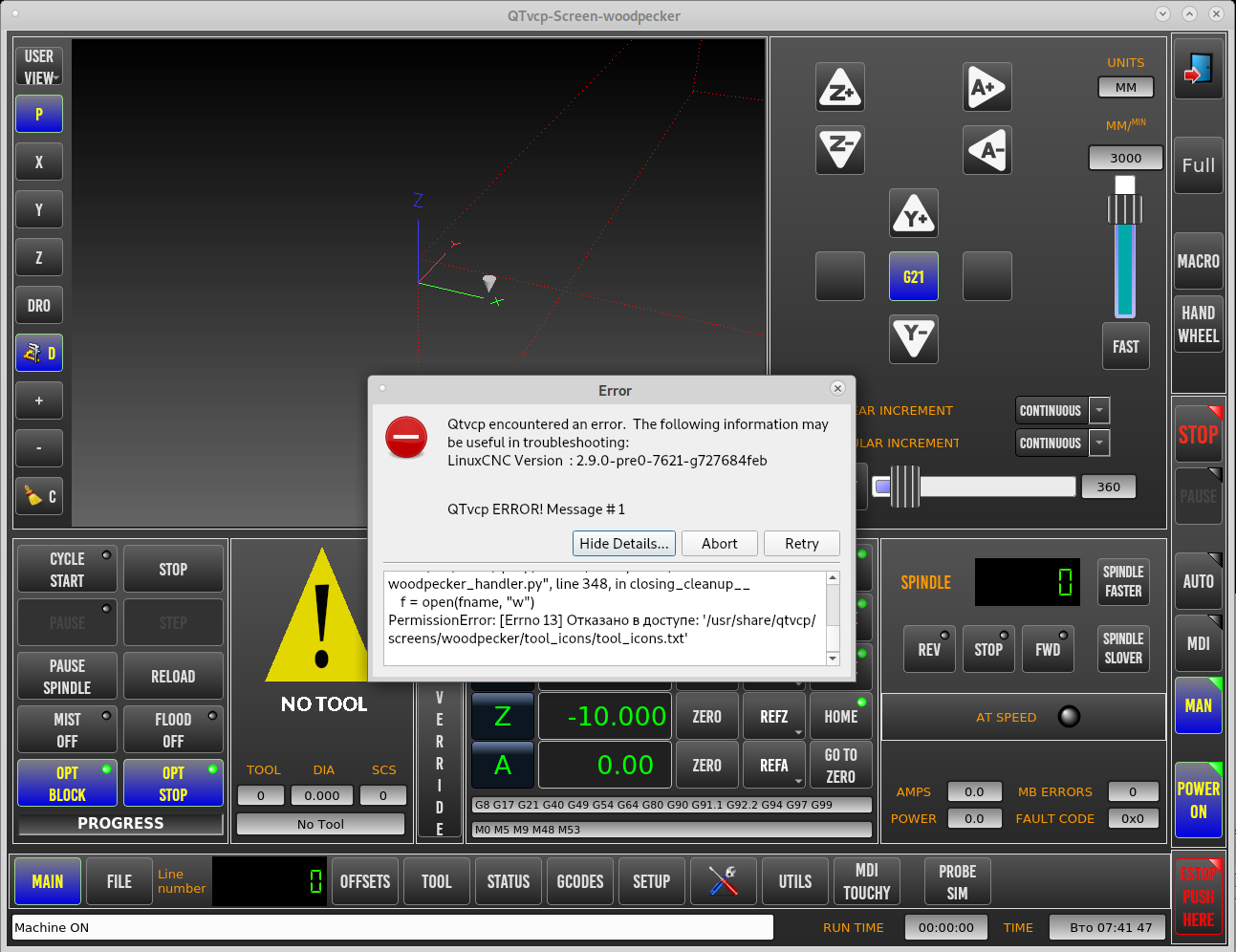This screenshot has height=952, width=1236.
Task: Click the red error stop icon
Action: tap(406, 437)
